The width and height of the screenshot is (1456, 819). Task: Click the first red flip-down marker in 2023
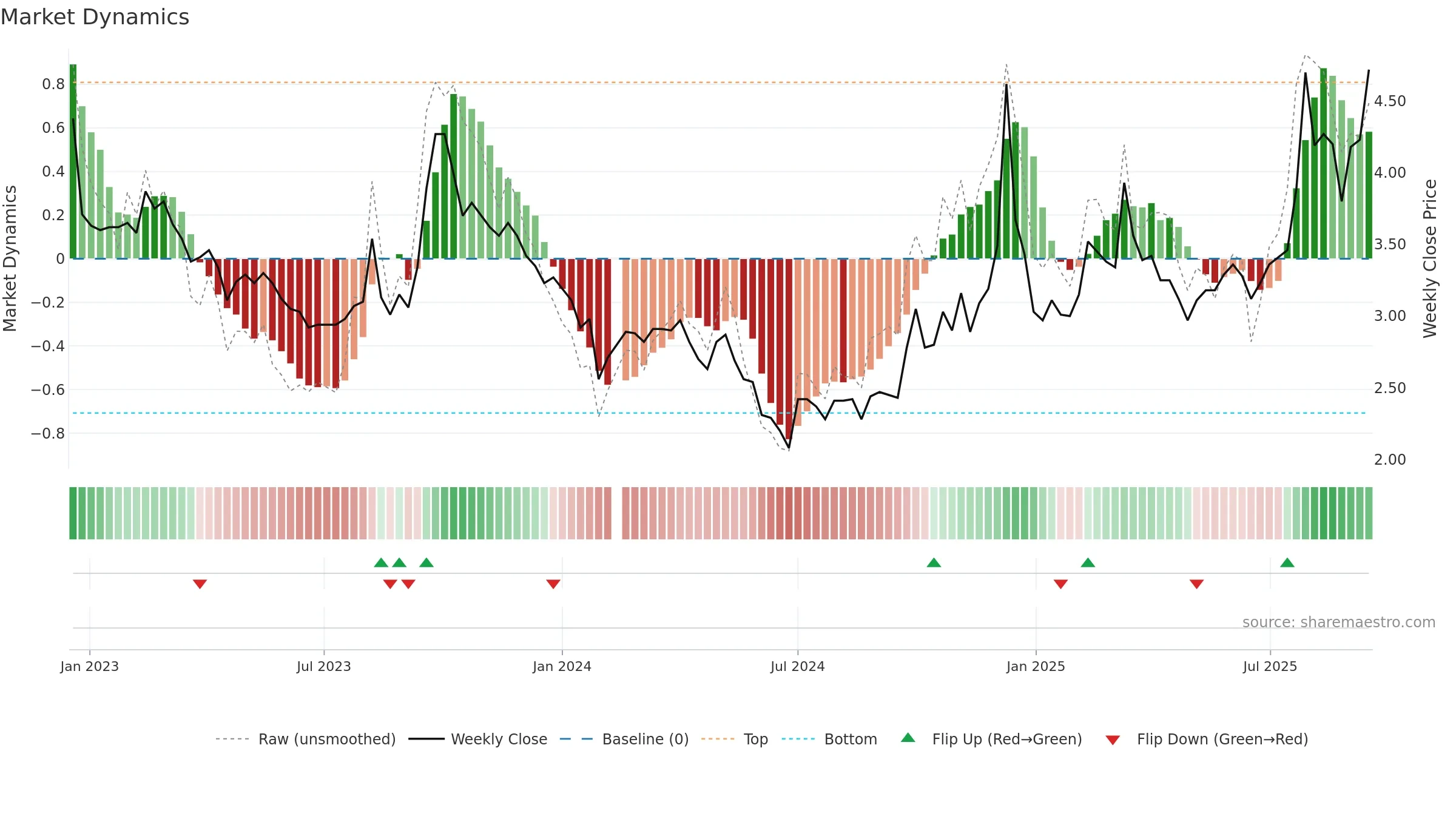(x=200, y=584)
